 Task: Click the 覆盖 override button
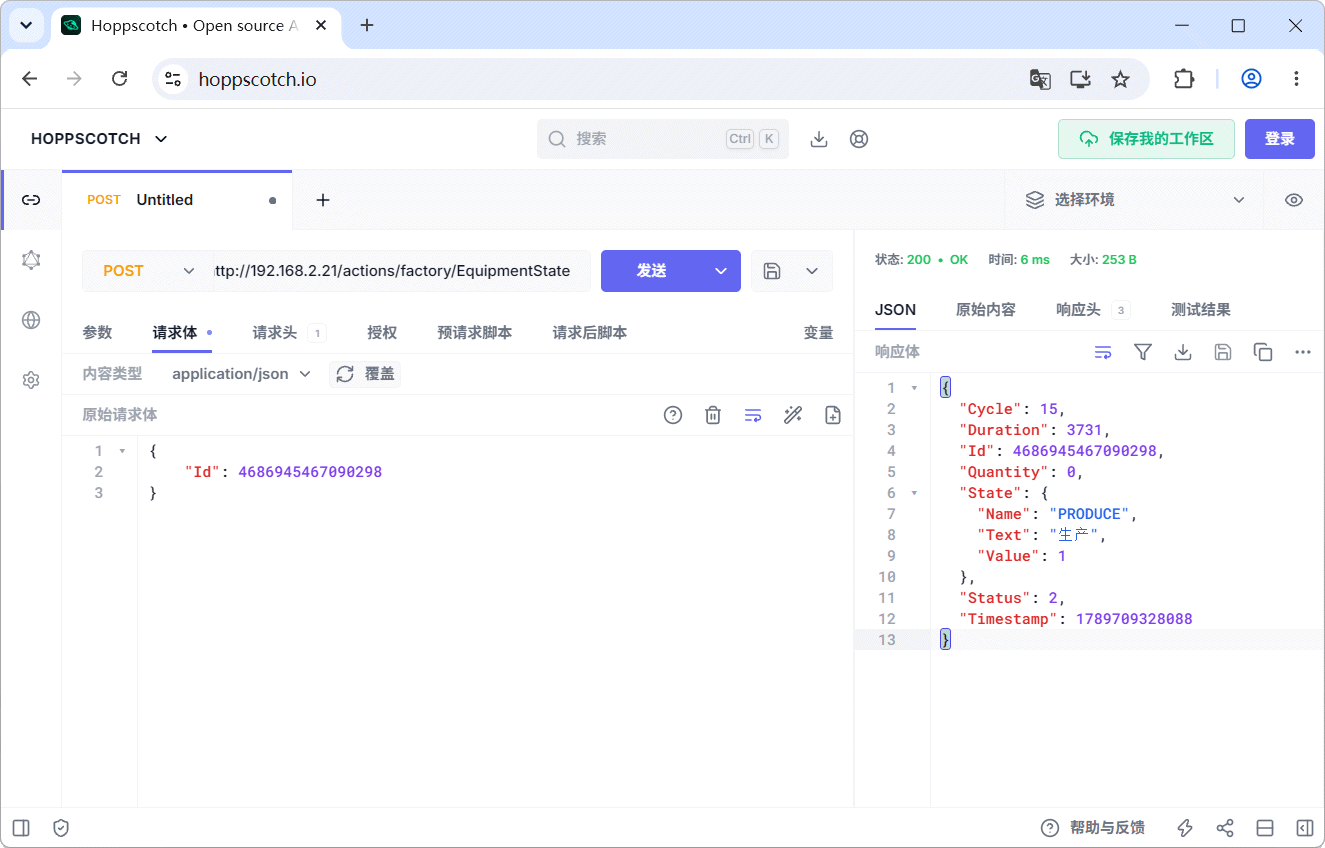(x=365, y=374)
